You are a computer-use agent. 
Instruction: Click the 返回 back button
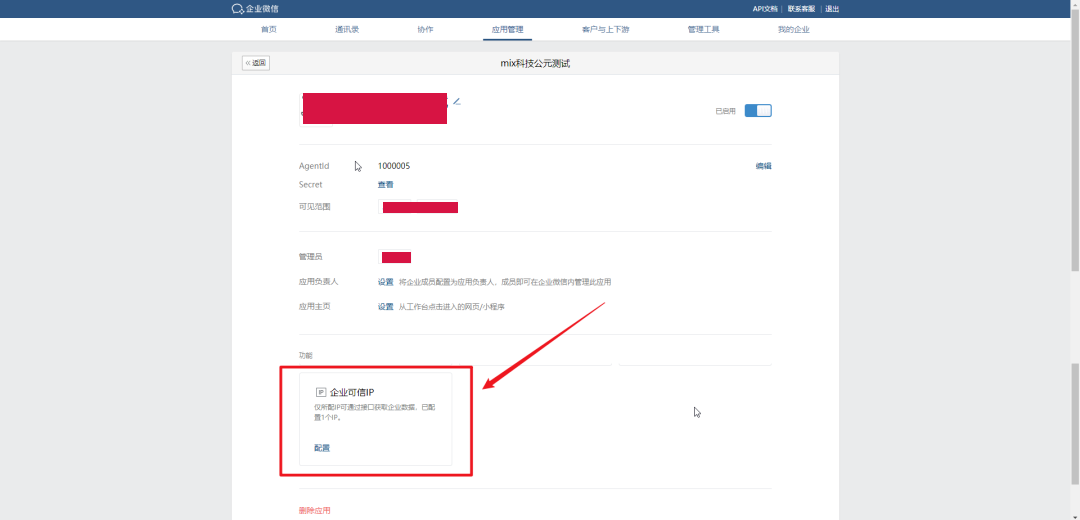[x=256, y=63]
